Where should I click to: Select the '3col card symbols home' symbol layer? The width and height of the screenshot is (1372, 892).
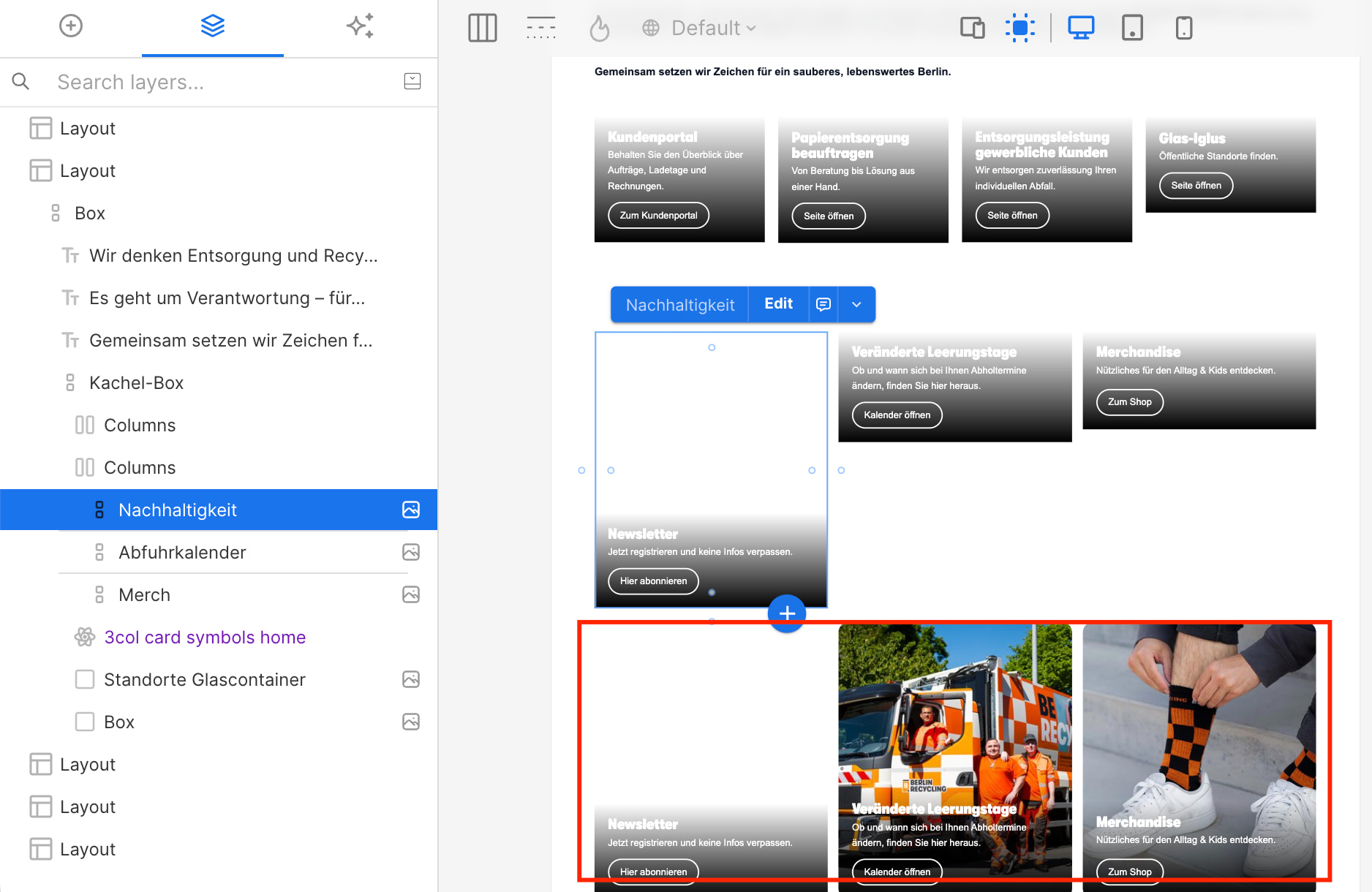[x=219, y=637]
